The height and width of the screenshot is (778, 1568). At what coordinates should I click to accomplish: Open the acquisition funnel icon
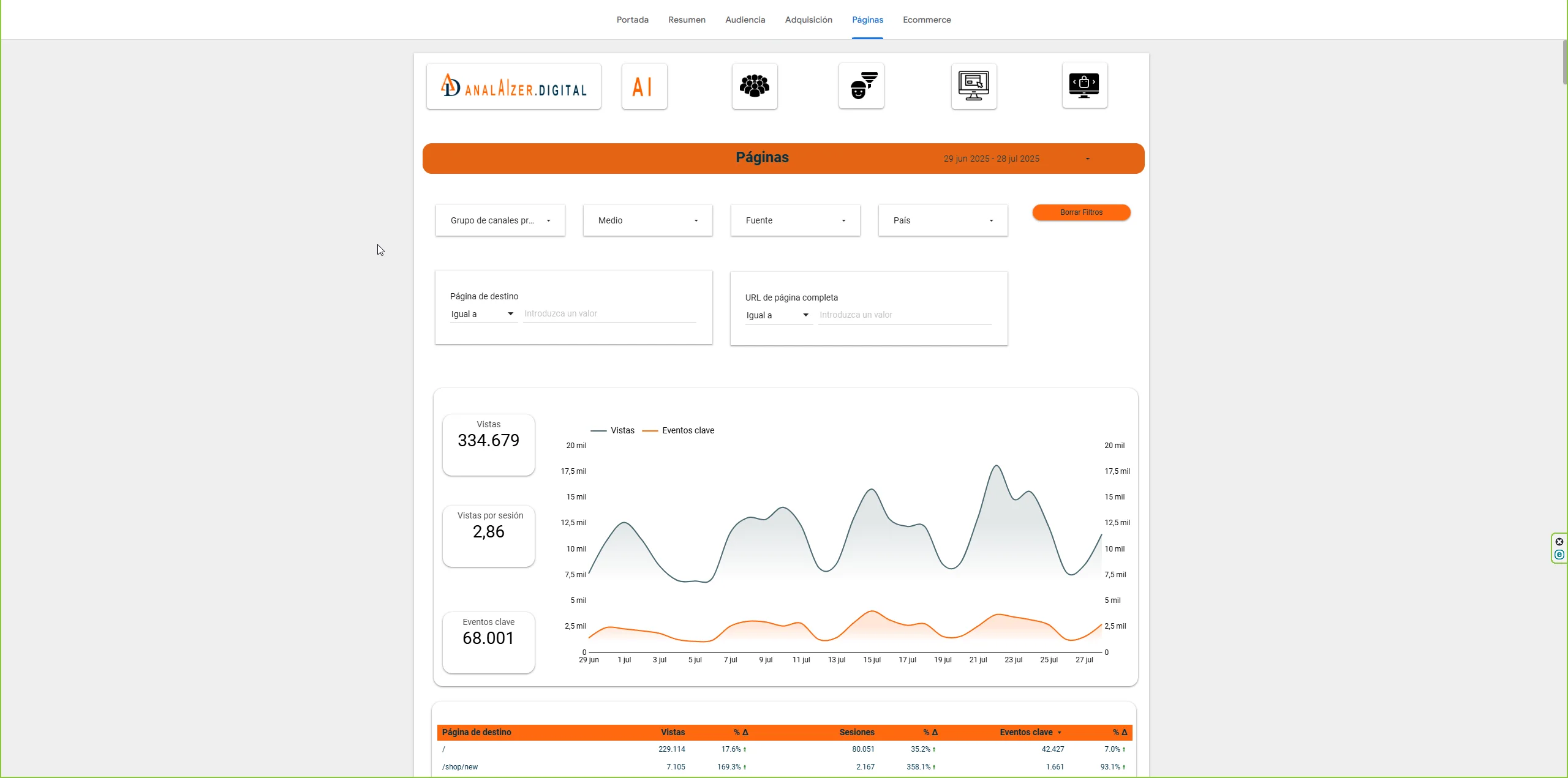pos(861,86)
